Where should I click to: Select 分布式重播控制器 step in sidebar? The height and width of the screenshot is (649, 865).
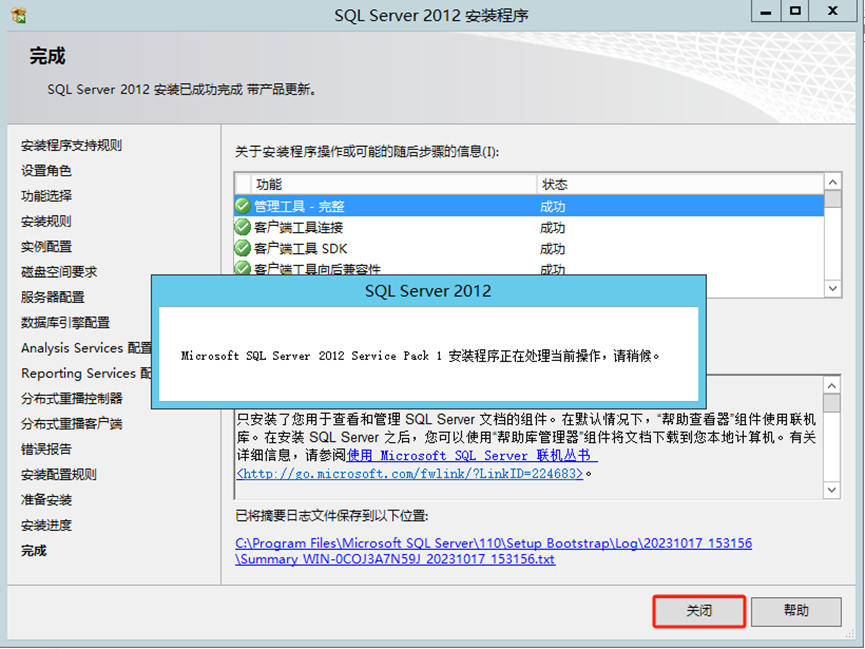click(72, 398)
